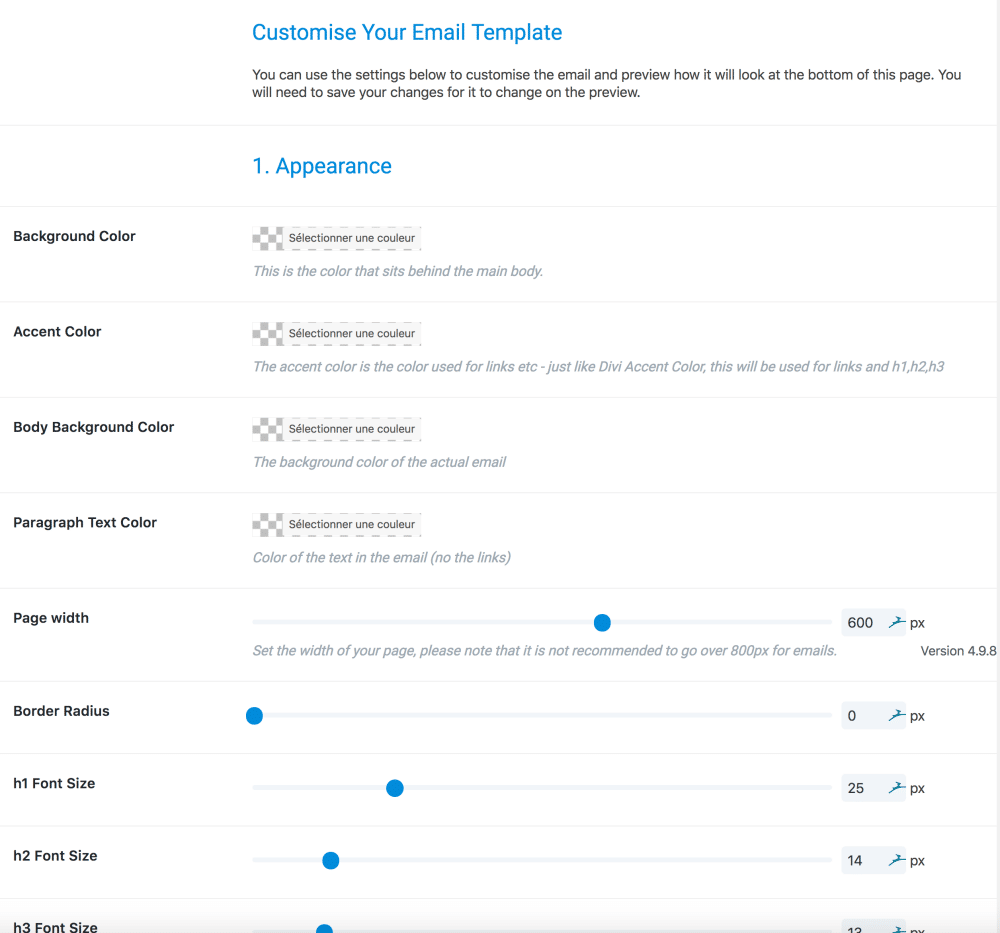Click the Page width slider handle
1000x933 pixels.
602,623
